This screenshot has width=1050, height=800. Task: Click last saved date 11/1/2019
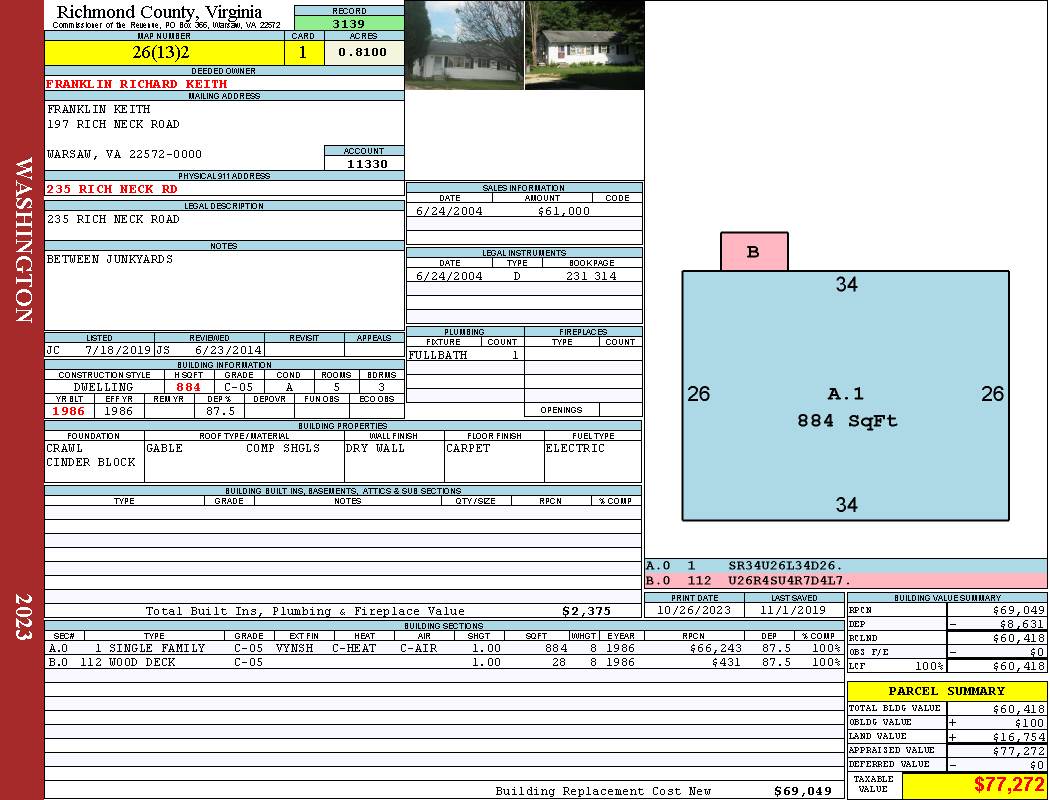794,611
